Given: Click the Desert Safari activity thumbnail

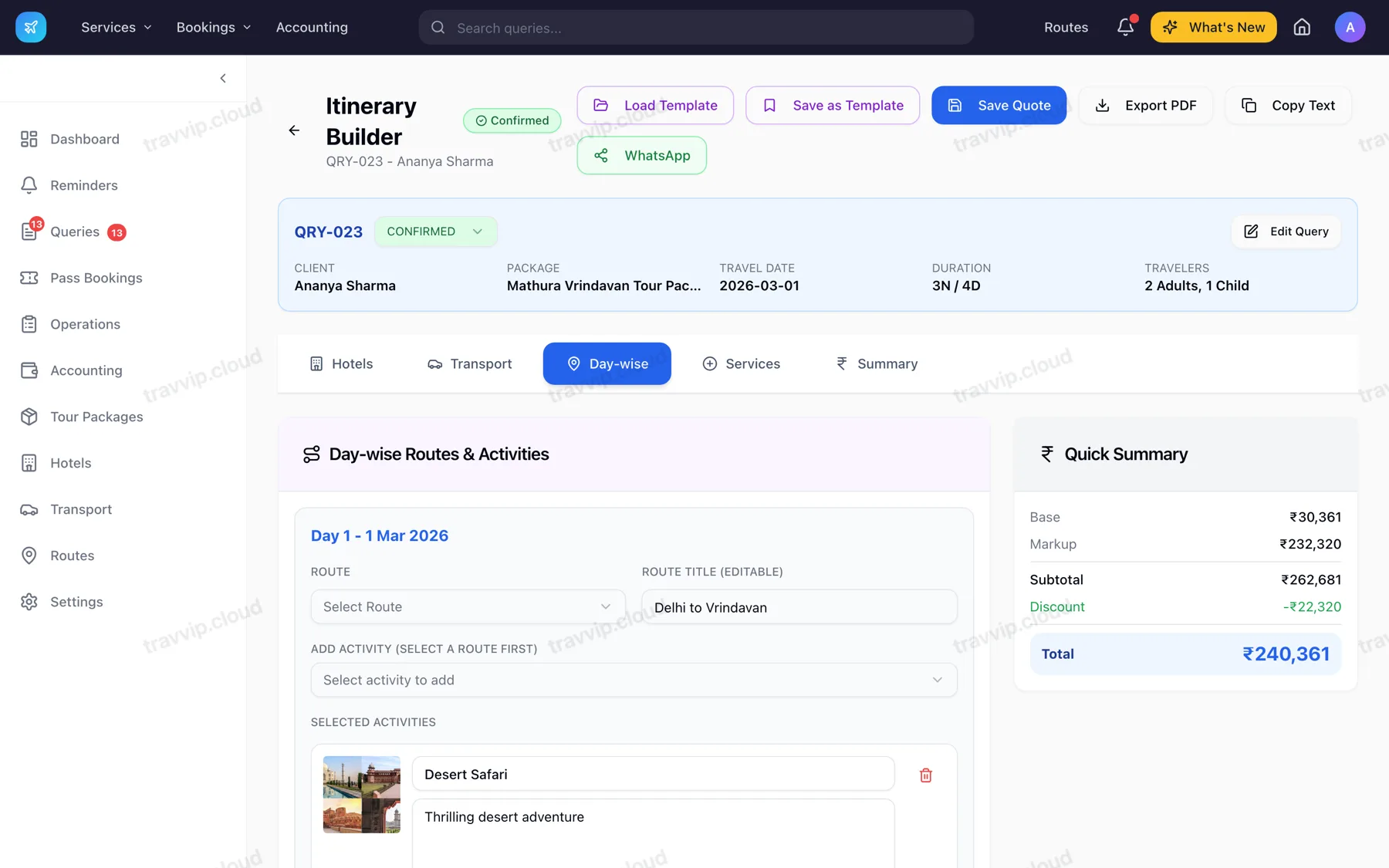Looking at the screenshot, I should [362, 795].
